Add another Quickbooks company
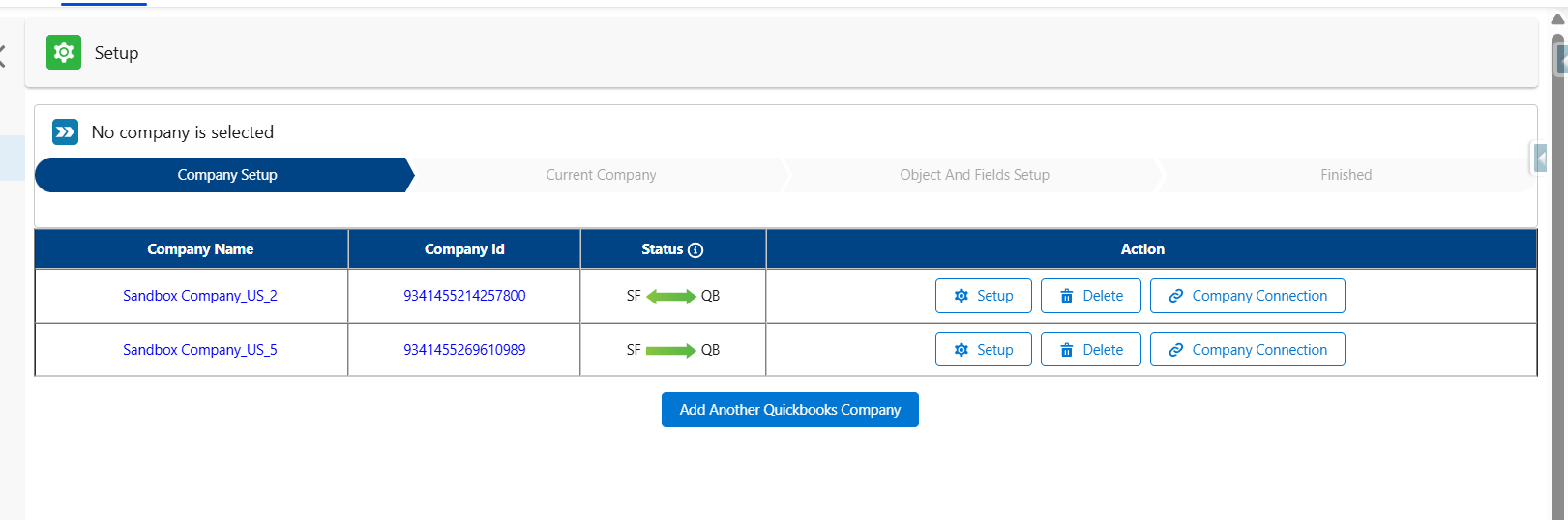Screen dimensions: 1568x520 (789, 410)
